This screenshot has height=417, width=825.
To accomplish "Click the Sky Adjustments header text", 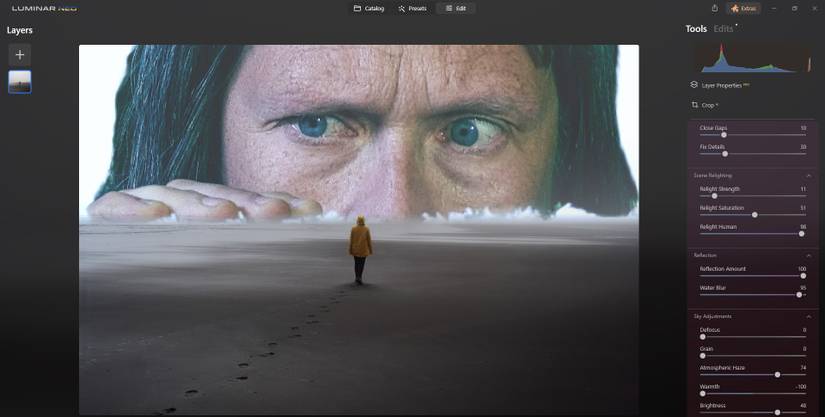I will (712, 317).
